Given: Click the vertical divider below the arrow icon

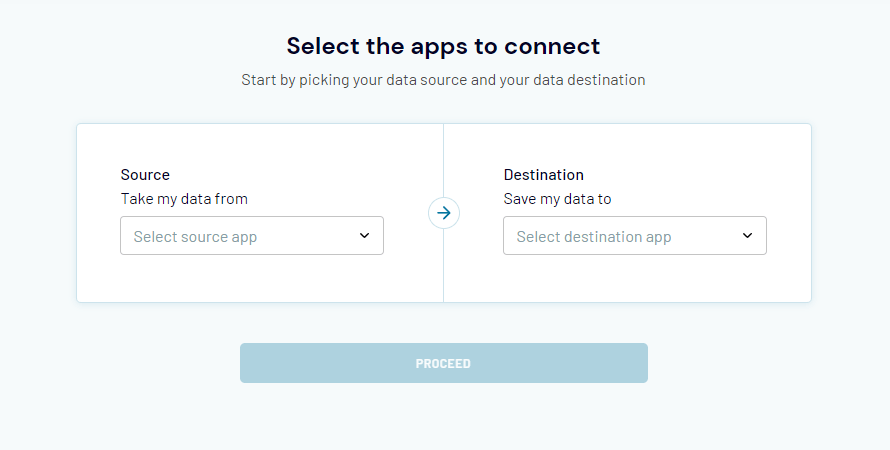Looking at the screenshot, I should pyautogui.click(x=443, y=266).
